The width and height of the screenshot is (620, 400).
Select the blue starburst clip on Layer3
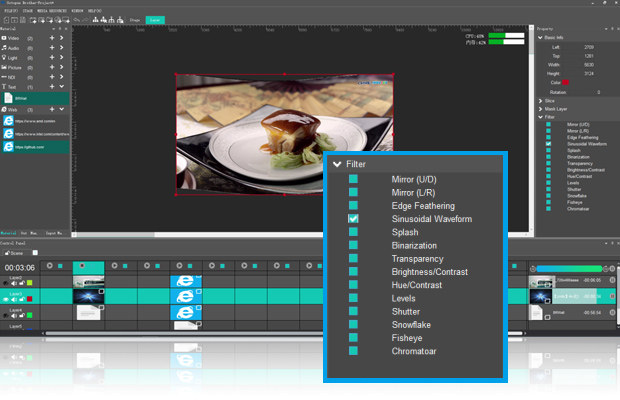88,296
